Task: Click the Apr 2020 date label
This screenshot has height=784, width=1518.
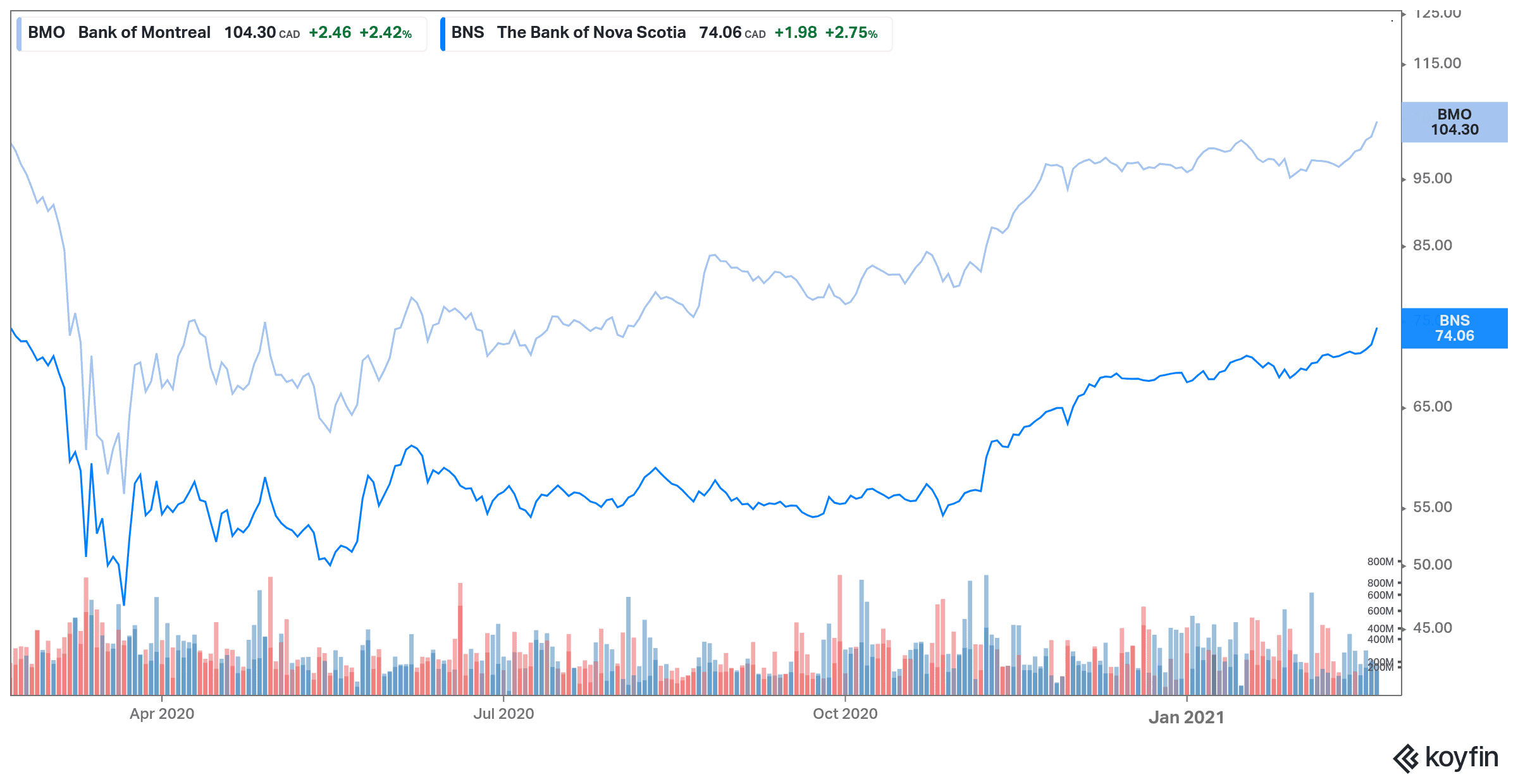Action: point(162,714)
